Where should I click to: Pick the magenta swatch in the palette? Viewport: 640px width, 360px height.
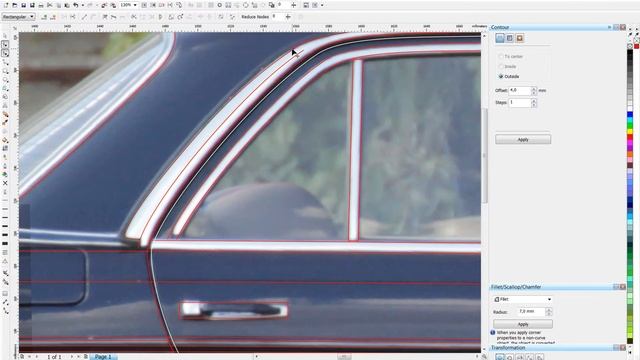tap(630, 142)
